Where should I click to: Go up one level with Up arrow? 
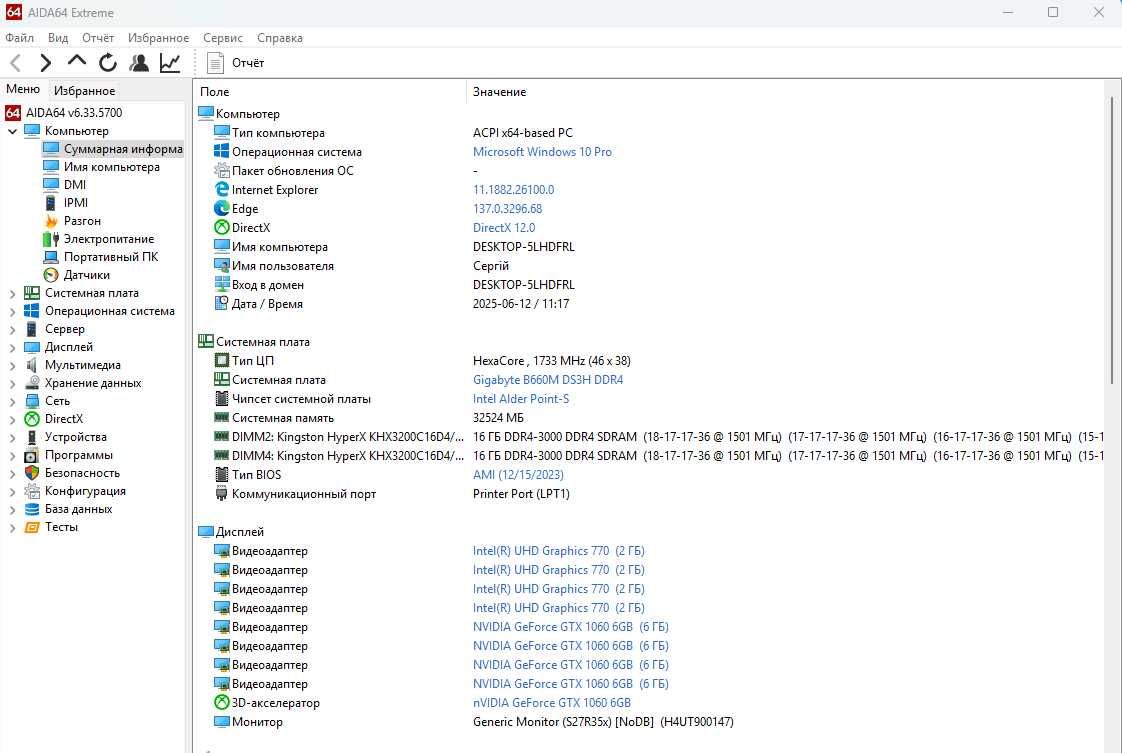pyautogui.click(x=77, y=62)
